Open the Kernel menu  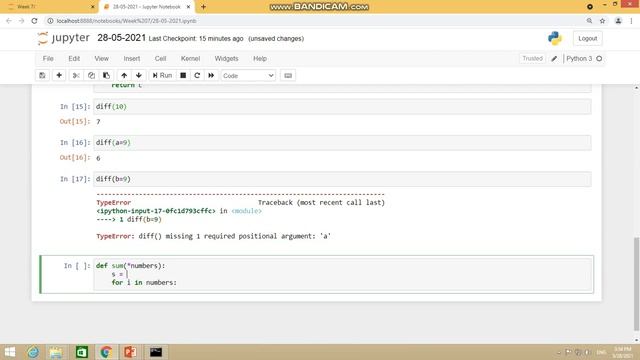pos(190,59)
